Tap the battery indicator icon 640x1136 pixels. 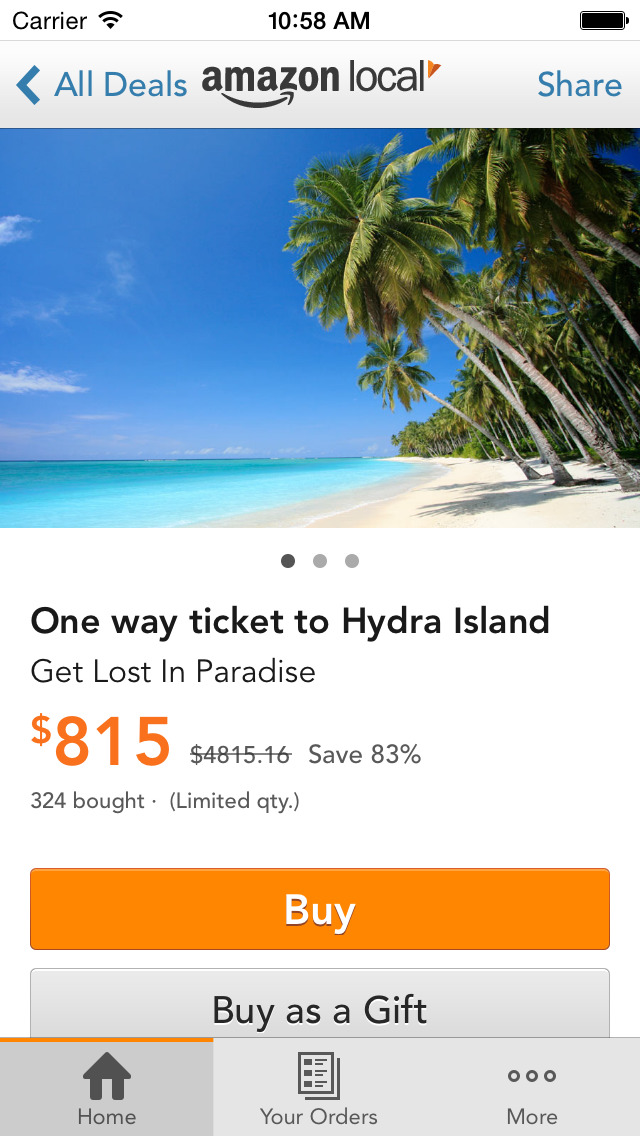click(603, 19)
